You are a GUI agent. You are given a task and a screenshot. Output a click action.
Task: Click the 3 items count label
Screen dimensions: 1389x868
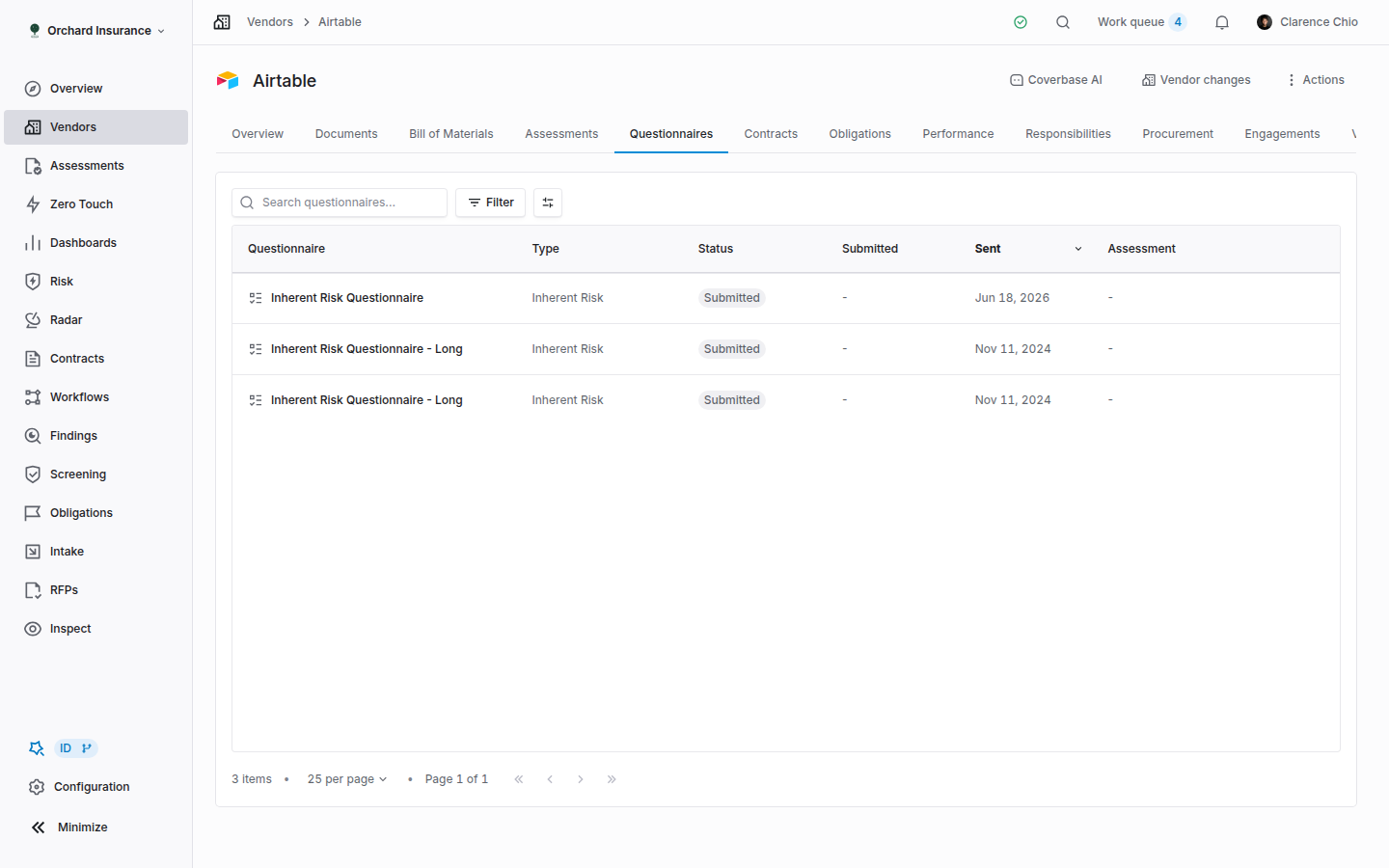(252, 779)
